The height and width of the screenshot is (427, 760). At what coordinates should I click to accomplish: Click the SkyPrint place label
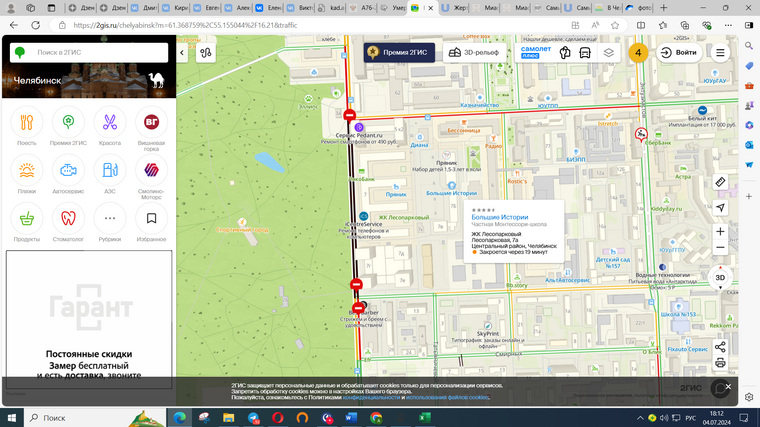[x=488, y=333]
